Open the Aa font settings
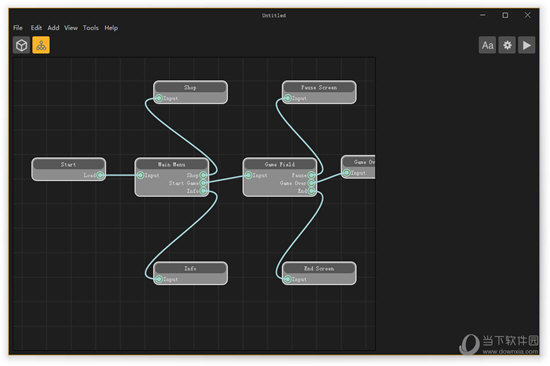The height and width of the screenshot is (366, 550). [488, 45]
